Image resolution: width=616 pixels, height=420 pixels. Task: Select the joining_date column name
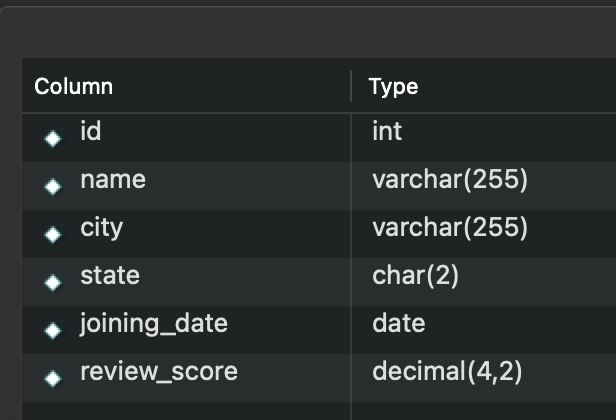coord(154,323)
